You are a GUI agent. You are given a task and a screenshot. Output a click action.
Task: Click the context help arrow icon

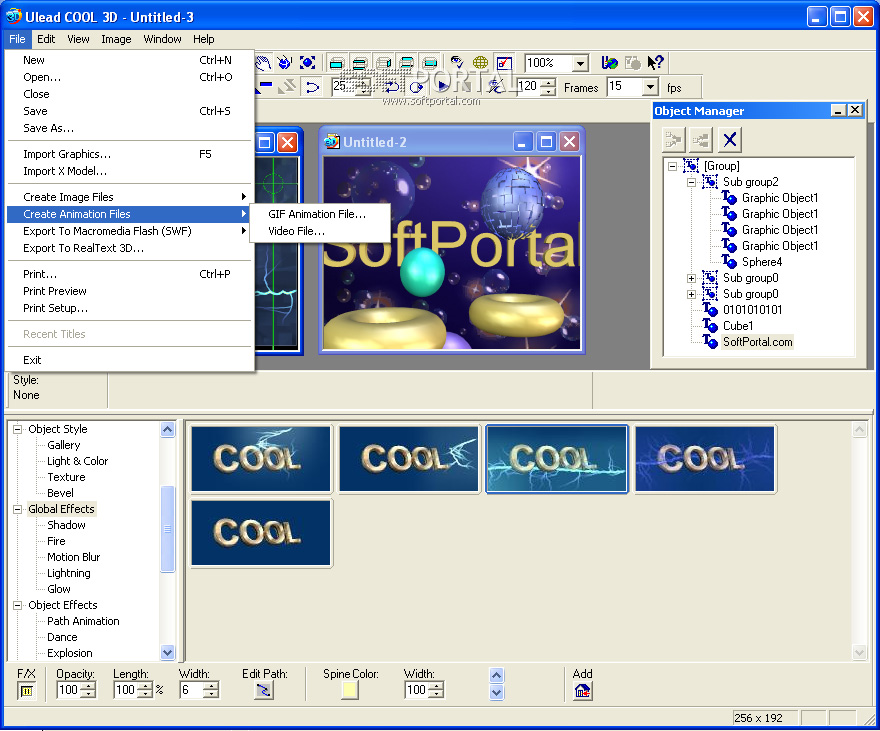(x=656, y=63)
